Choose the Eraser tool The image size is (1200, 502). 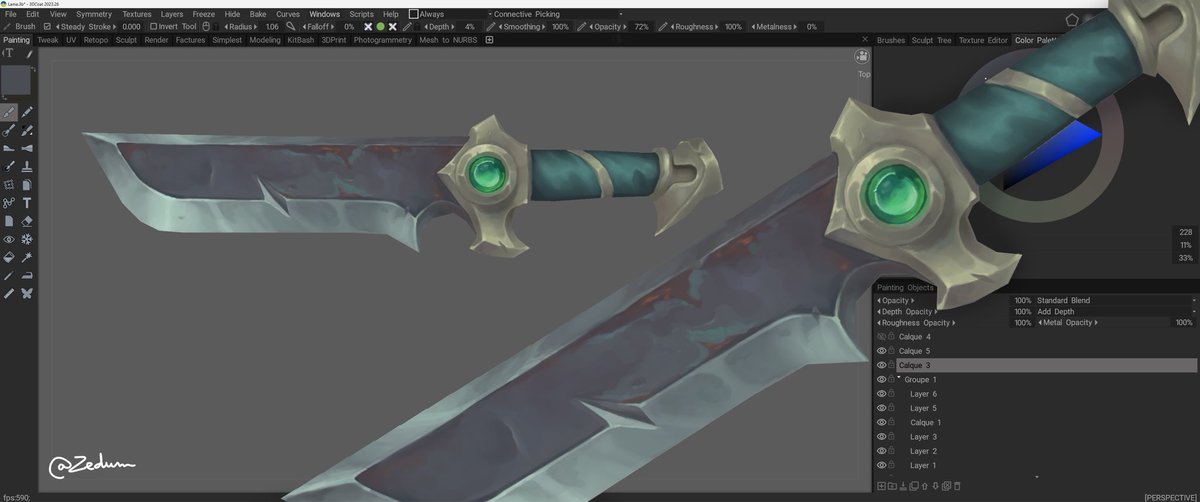point(28,221)
